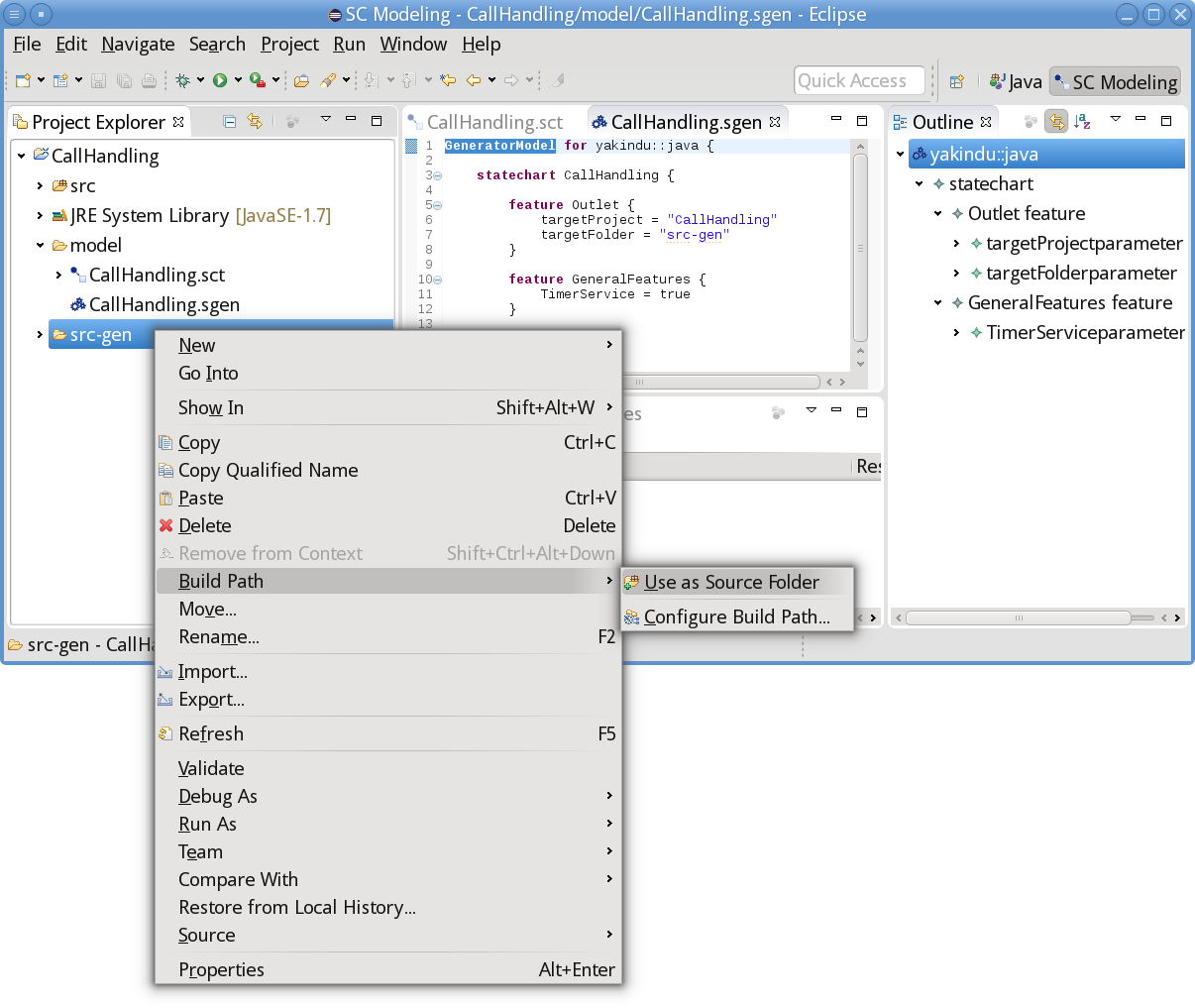Expand the JRE System Library node

40,215
